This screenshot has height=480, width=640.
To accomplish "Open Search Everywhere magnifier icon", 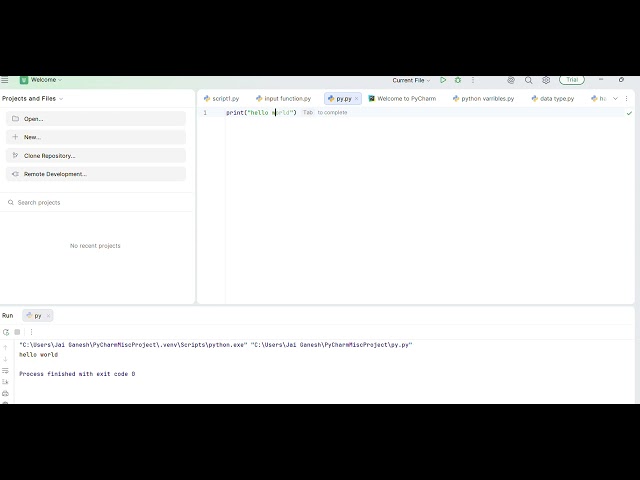I will click(529, 80).
